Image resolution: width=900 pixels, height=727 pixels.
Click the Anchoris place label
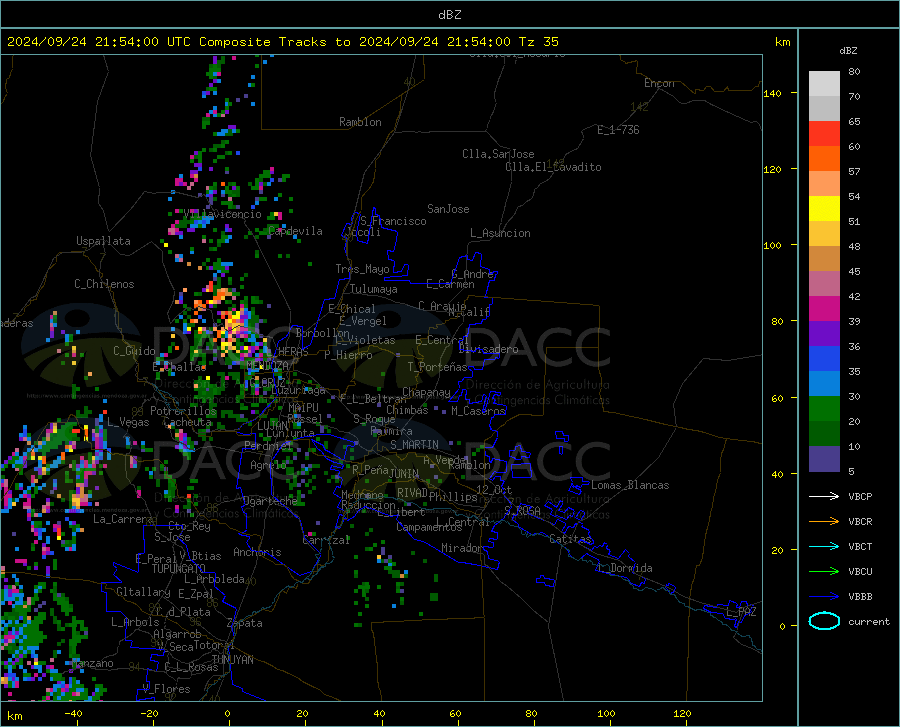[x=257, y=553]
